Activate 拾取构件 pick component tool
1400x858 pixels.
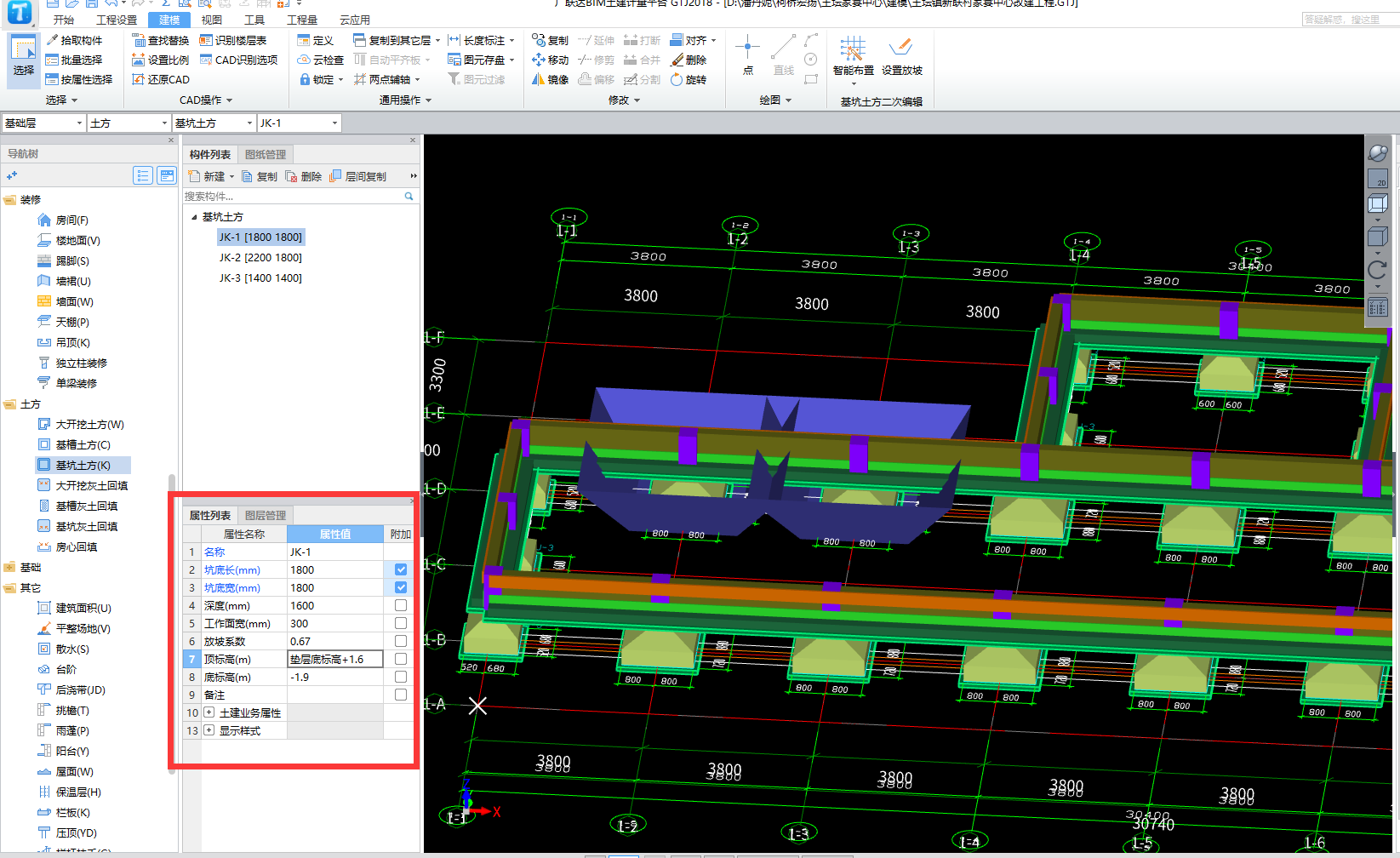pyautogui.click(x=74, y=40)
